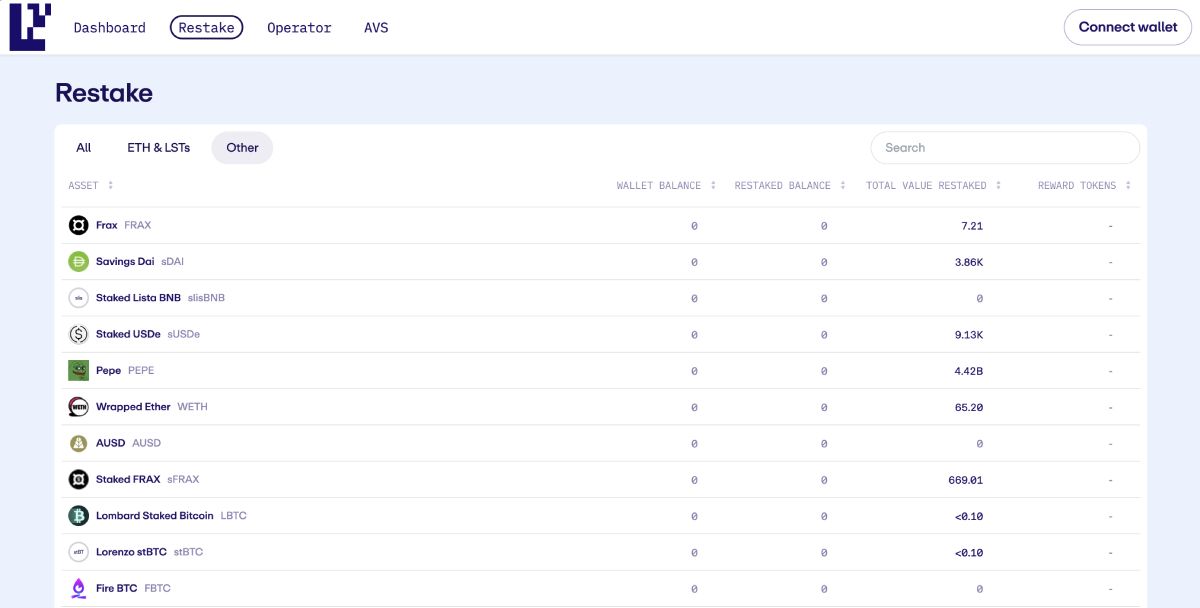Open the Dashboard page

[x=110, y=28]
